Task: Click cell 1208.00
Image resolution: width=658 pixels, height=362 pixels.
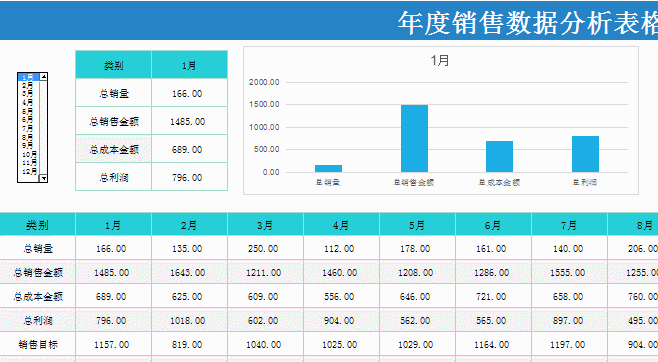Action: [x=417, y=272]
